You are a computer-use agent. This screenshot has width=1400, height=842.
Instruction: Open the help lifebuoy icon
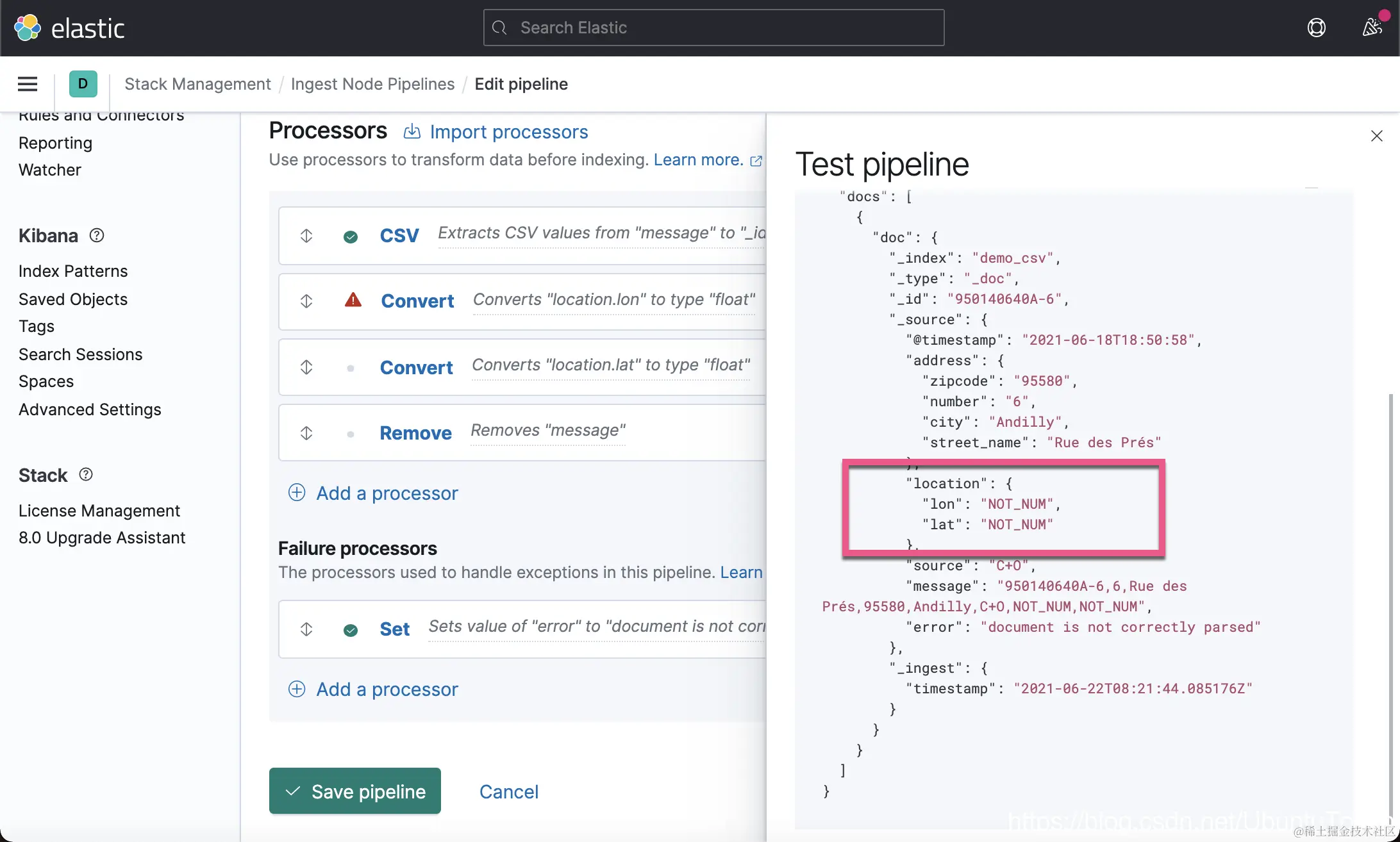1316,28
